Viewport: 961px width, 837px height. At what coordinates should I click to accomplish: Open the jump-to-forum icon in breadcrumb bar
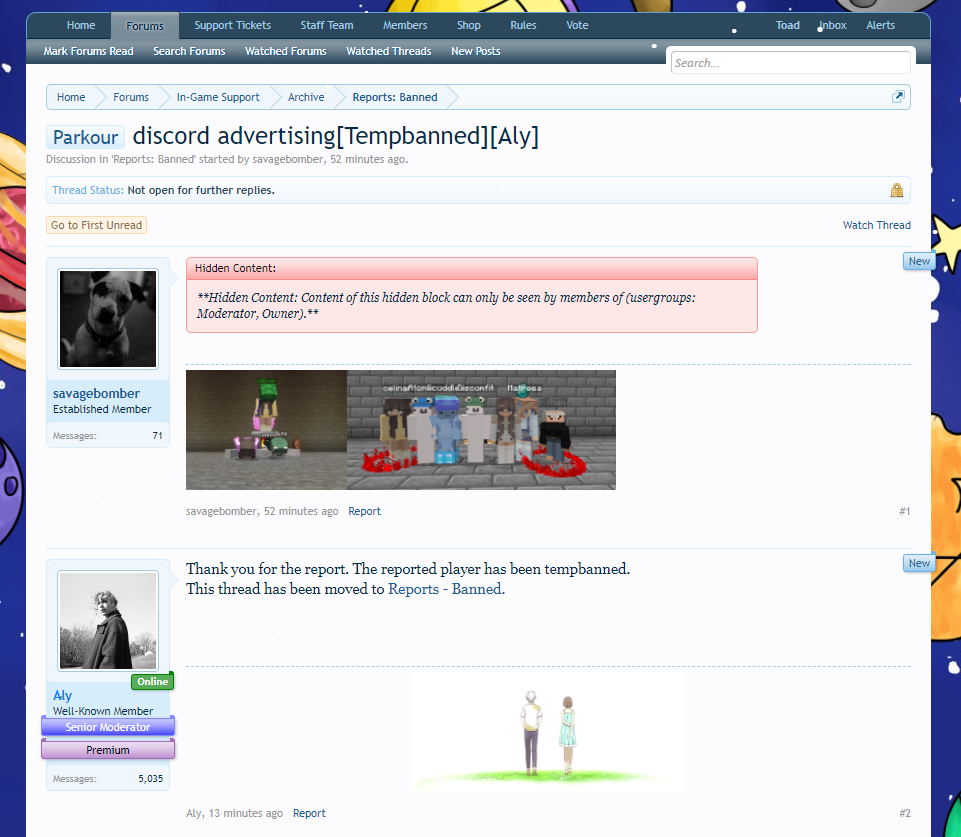point(897,97)
